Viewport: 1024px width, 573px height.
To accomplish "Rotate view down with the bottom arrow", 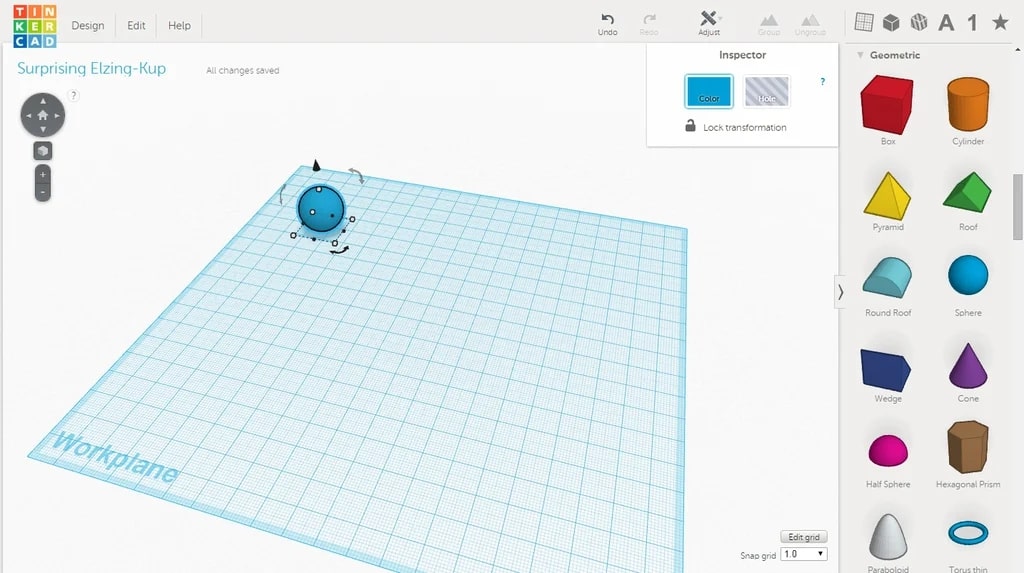I will [x=42, y=129].
